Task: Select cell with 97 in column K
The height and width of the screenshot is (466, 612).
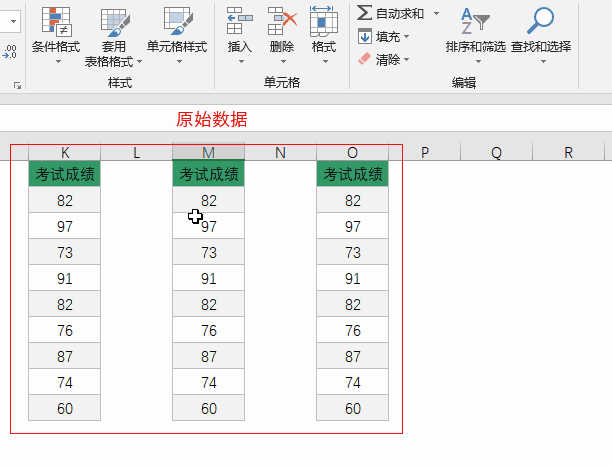Action: [65, 226]
